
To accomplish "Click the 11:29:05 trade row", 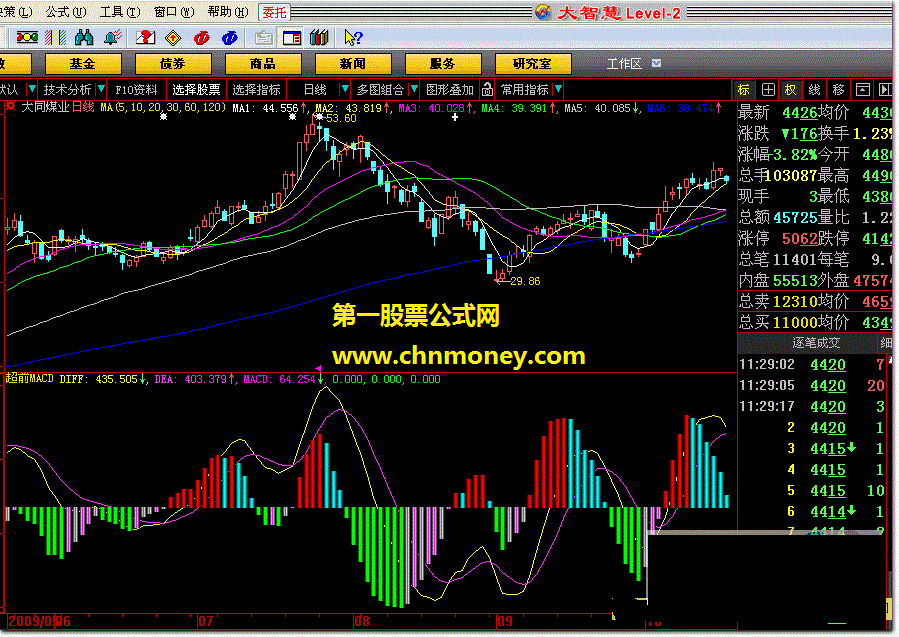I will 814,385.
